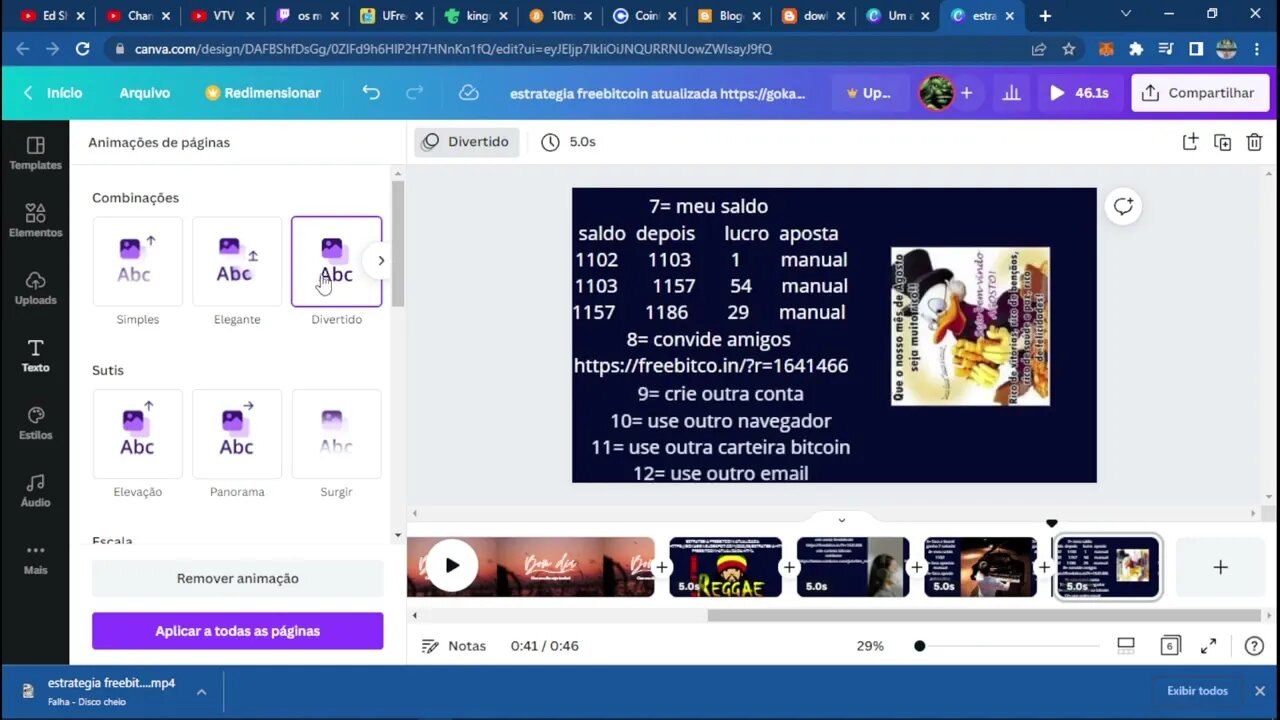Switch to the Um a... browser tab
1280x720 pixels.
[896, 16]
